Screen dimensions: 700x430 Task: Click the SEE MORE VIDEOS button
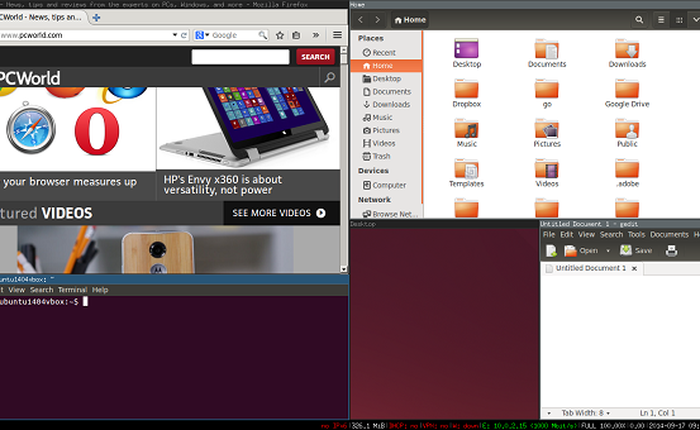point(279,213)
